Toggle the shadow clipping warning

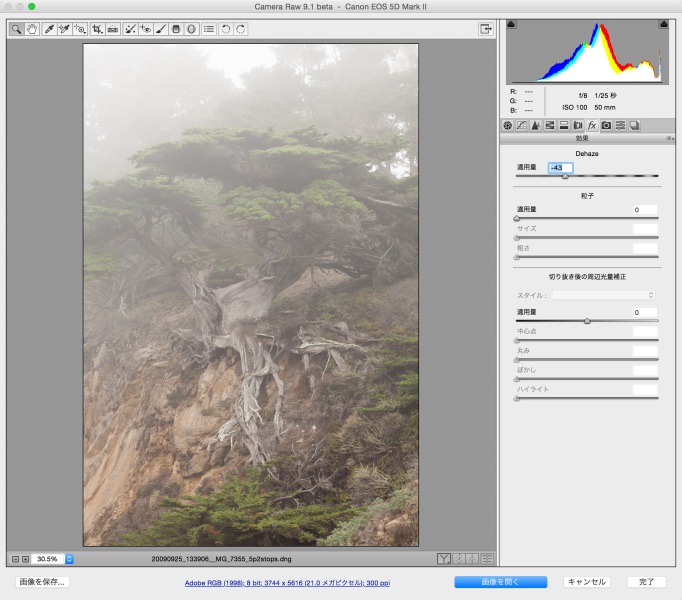512,24
